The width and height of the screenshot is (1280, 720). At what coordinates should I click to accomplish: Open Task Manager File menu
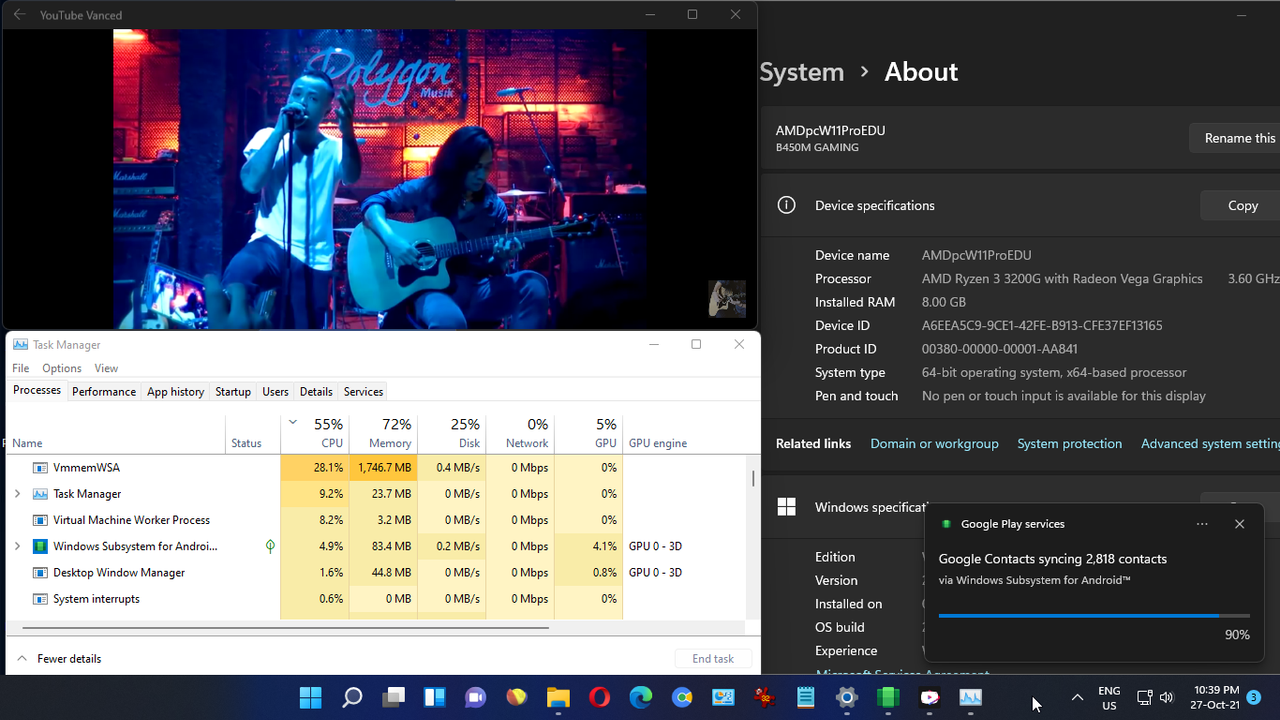tap(21, 368)
